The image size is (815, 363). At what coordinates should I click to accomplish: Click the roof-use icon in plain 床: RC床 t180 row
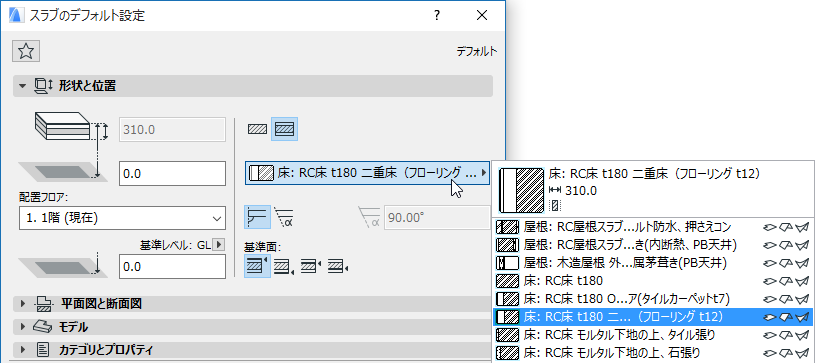click(803, 281)
